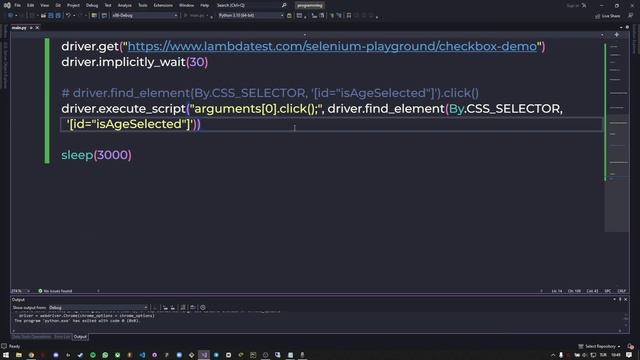Click the feedback icon beside Live Share
640x360 pixels.
coord(630,16)
